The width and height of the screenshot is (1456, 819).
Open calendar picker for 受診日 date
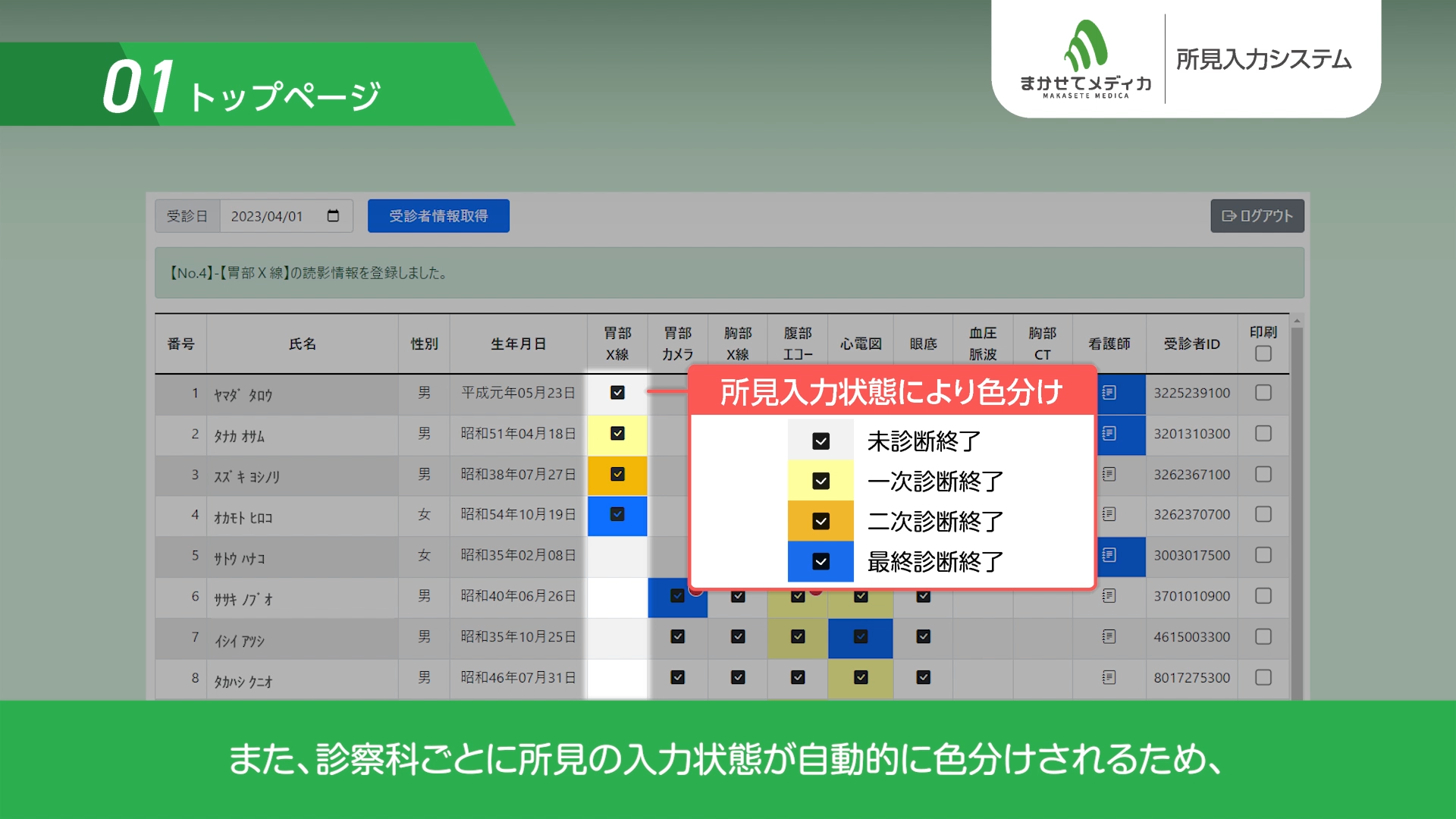click(x=333, y=216)
